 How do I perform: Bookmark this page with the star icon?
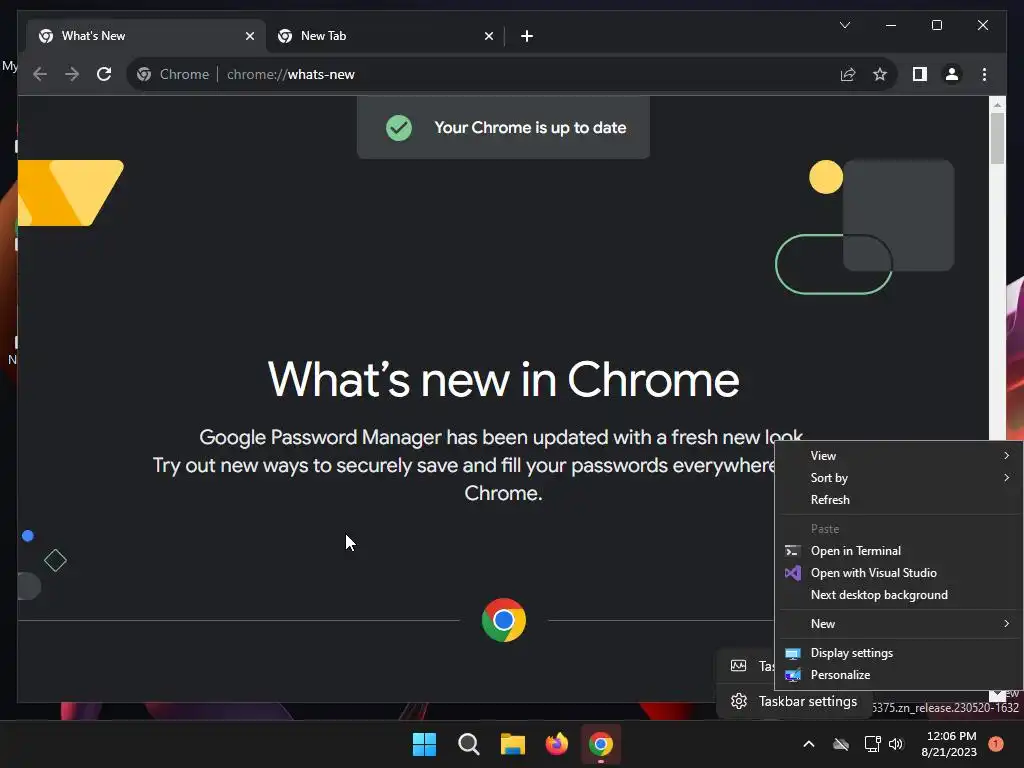click(880, 74)
